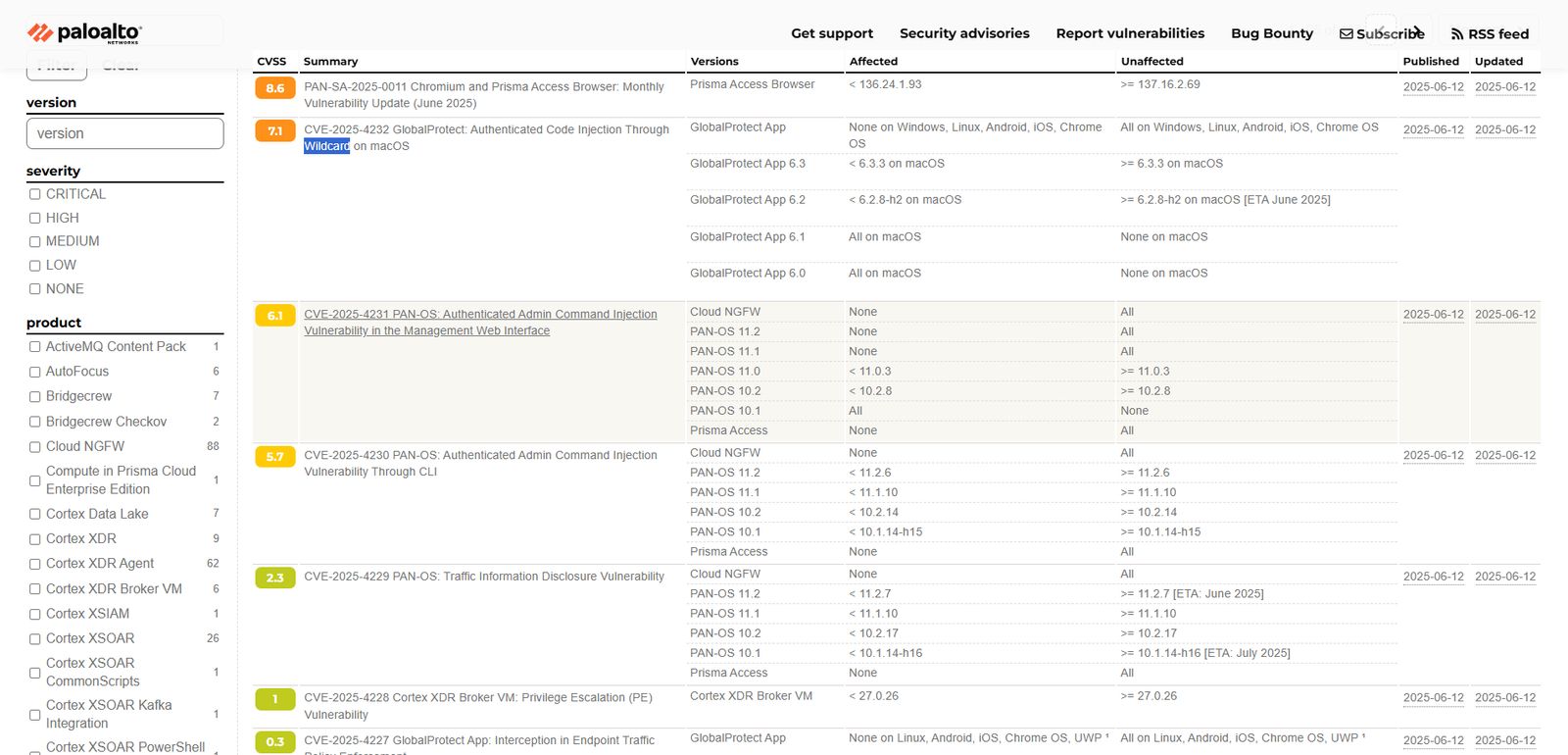Viewport: 1568px width, 755px height.
Task: Click the Palo Alto Networks logo
Action: 84,32
